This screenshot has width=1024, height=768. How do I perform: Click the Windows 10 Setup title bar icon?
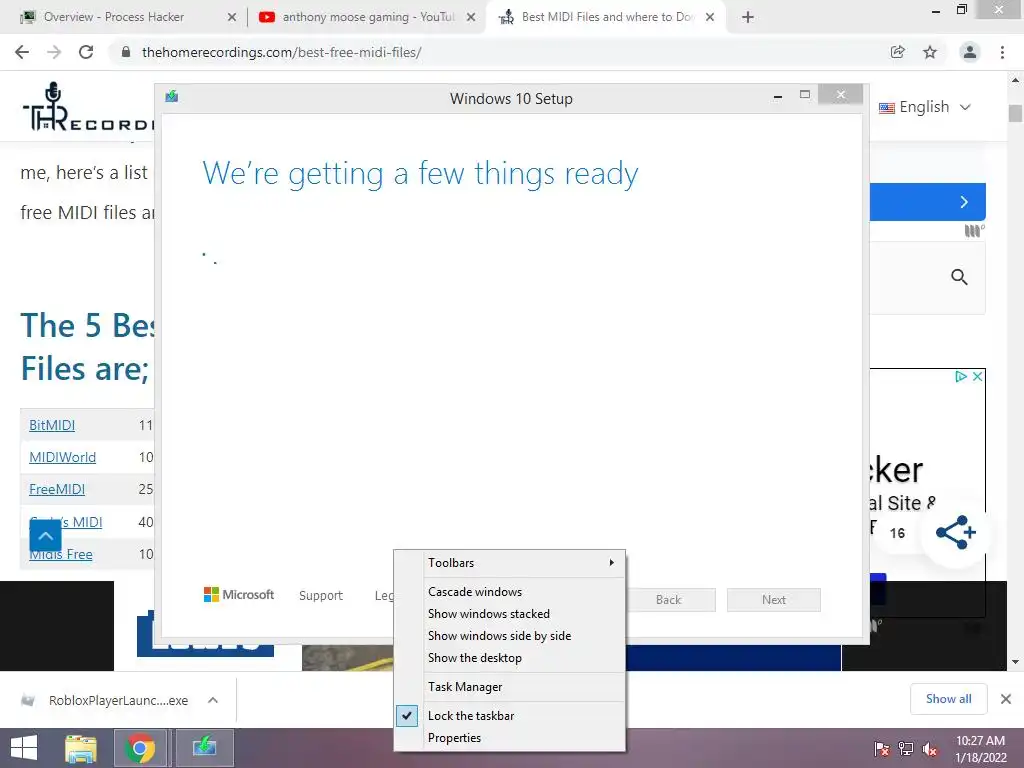coord(172,97)
